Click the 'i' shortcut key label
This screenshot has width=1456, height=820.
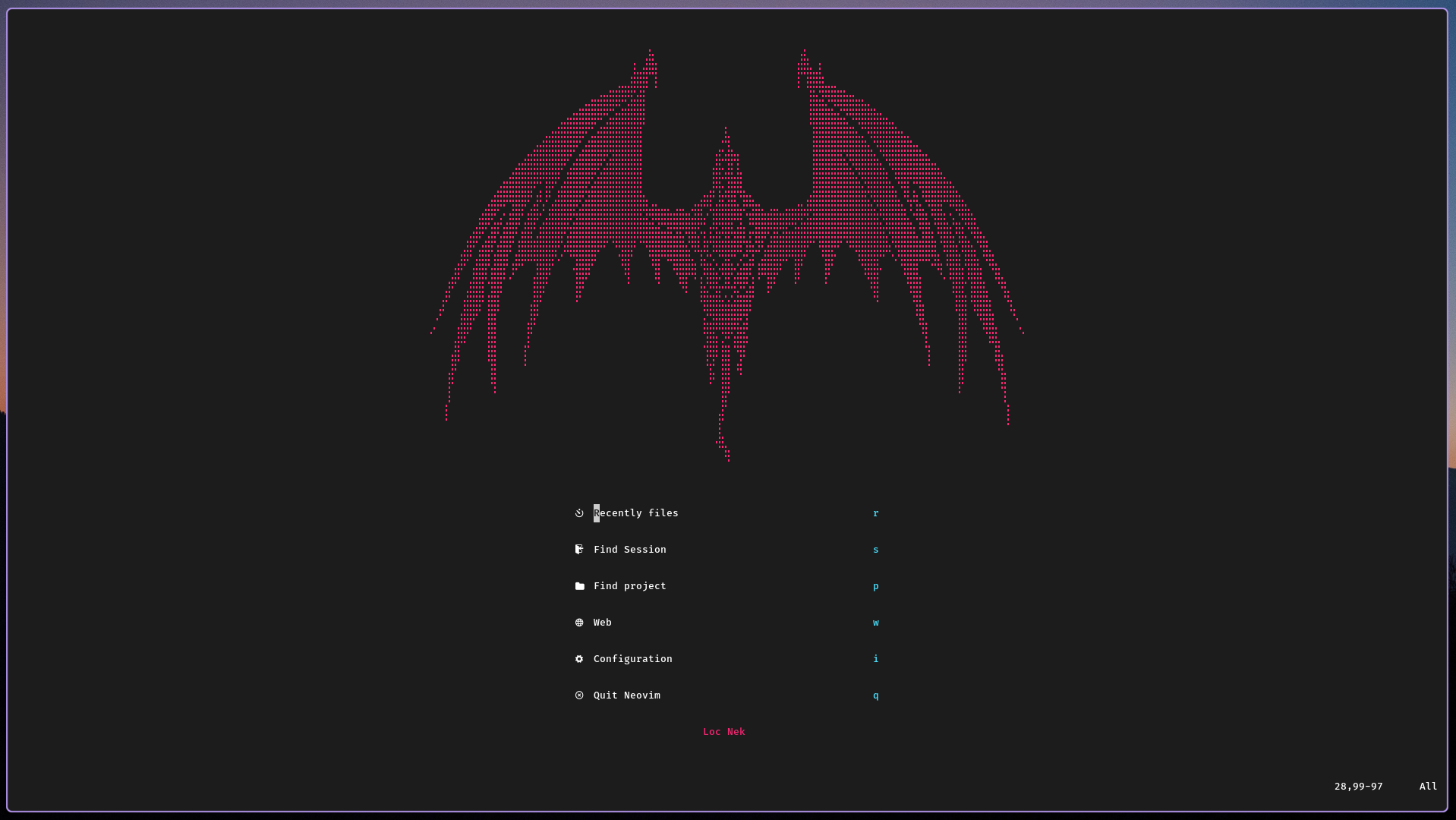pos(876,659)
